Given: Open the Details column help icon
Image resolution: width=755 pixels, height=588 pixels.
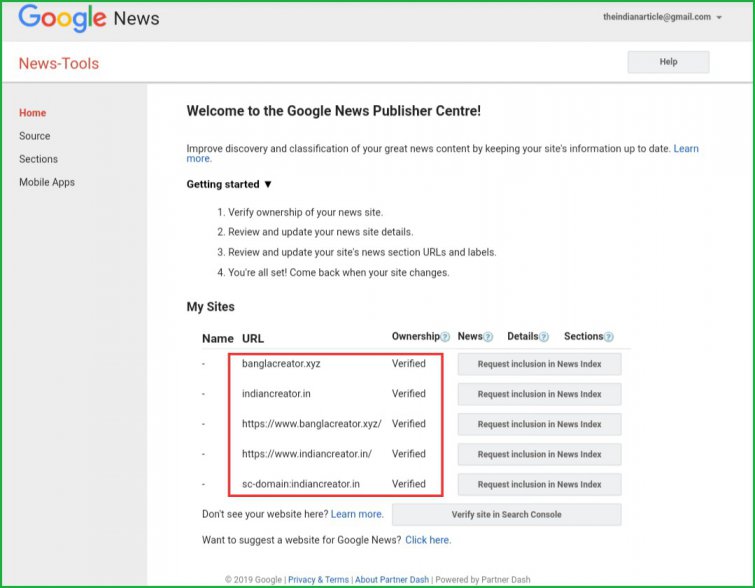Looking at the screenshot, I should (544, 337).
